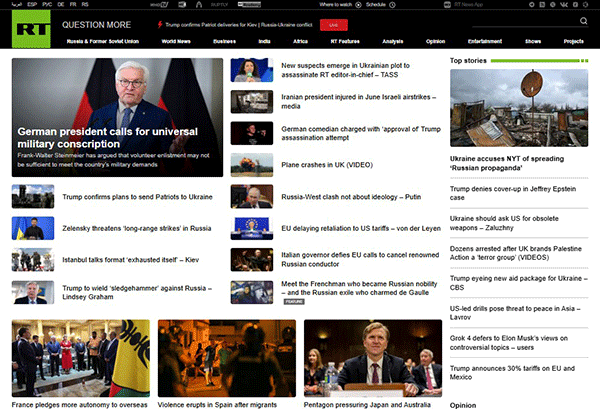Open Ukraine accuses NYT top story
The image size is (600, 409).
click(x=507, y=163)
